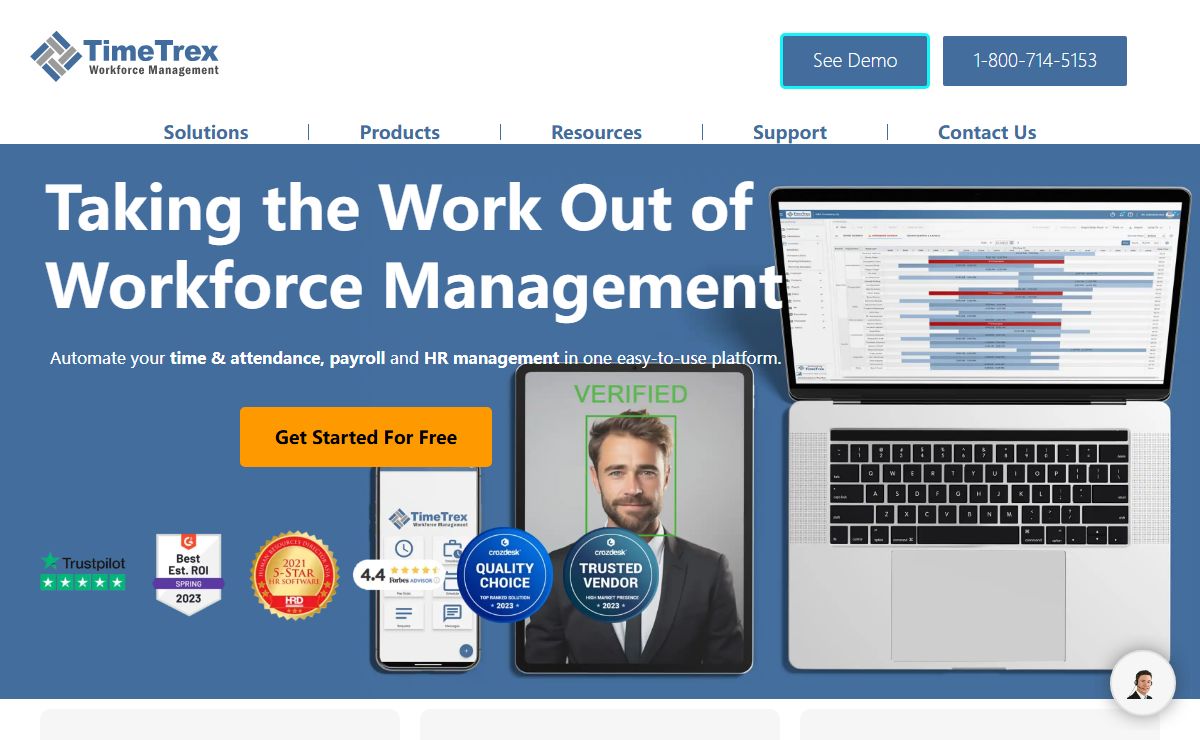This screenshot has height=740, width=1200.
Task: Click the laptop scheduling screenshot image
Action: click(979, 295)
